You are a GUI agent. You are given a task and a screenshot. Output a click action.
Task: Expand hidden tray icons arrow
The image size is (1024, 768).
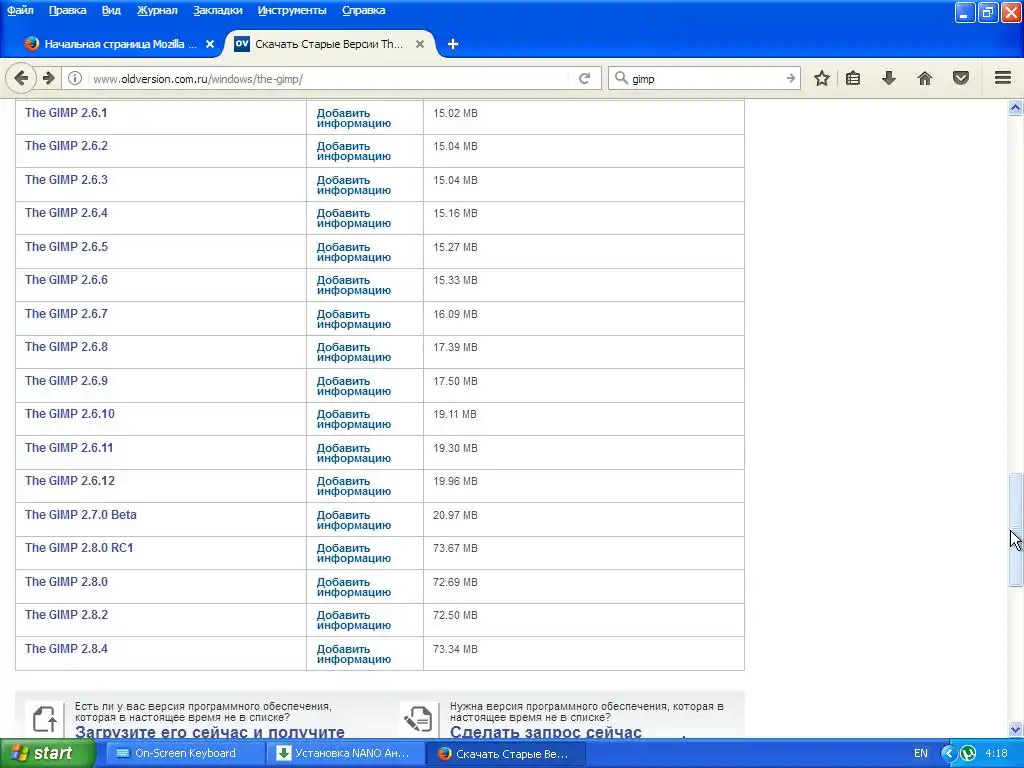coord(948,753)
